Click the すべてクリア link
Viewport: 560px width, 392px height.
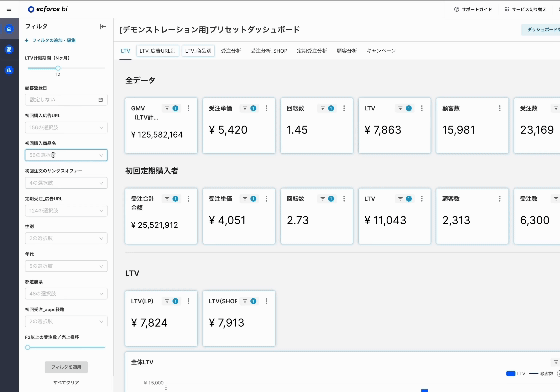(x=66, y=382)
